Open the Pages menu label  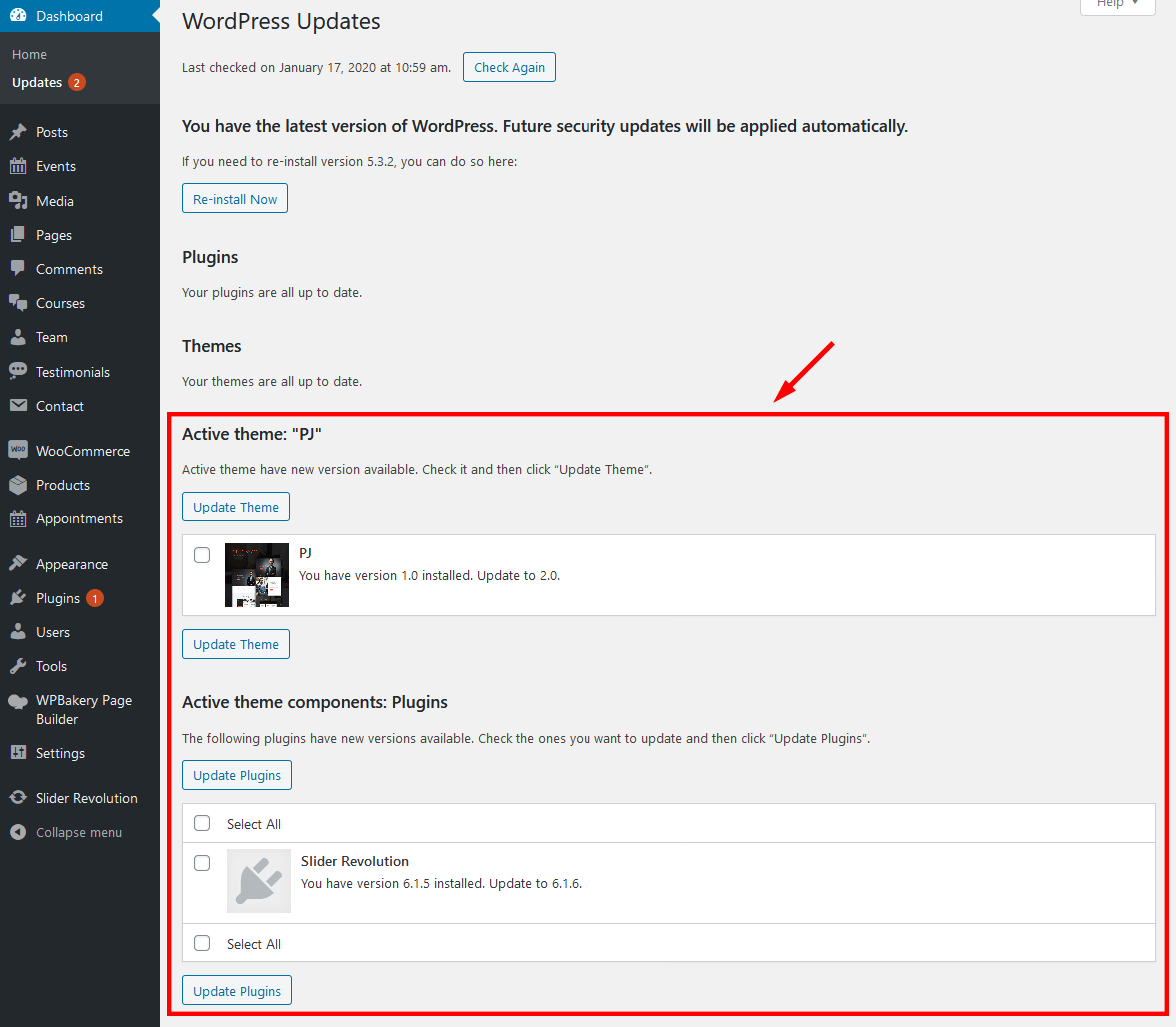point(54,236)
